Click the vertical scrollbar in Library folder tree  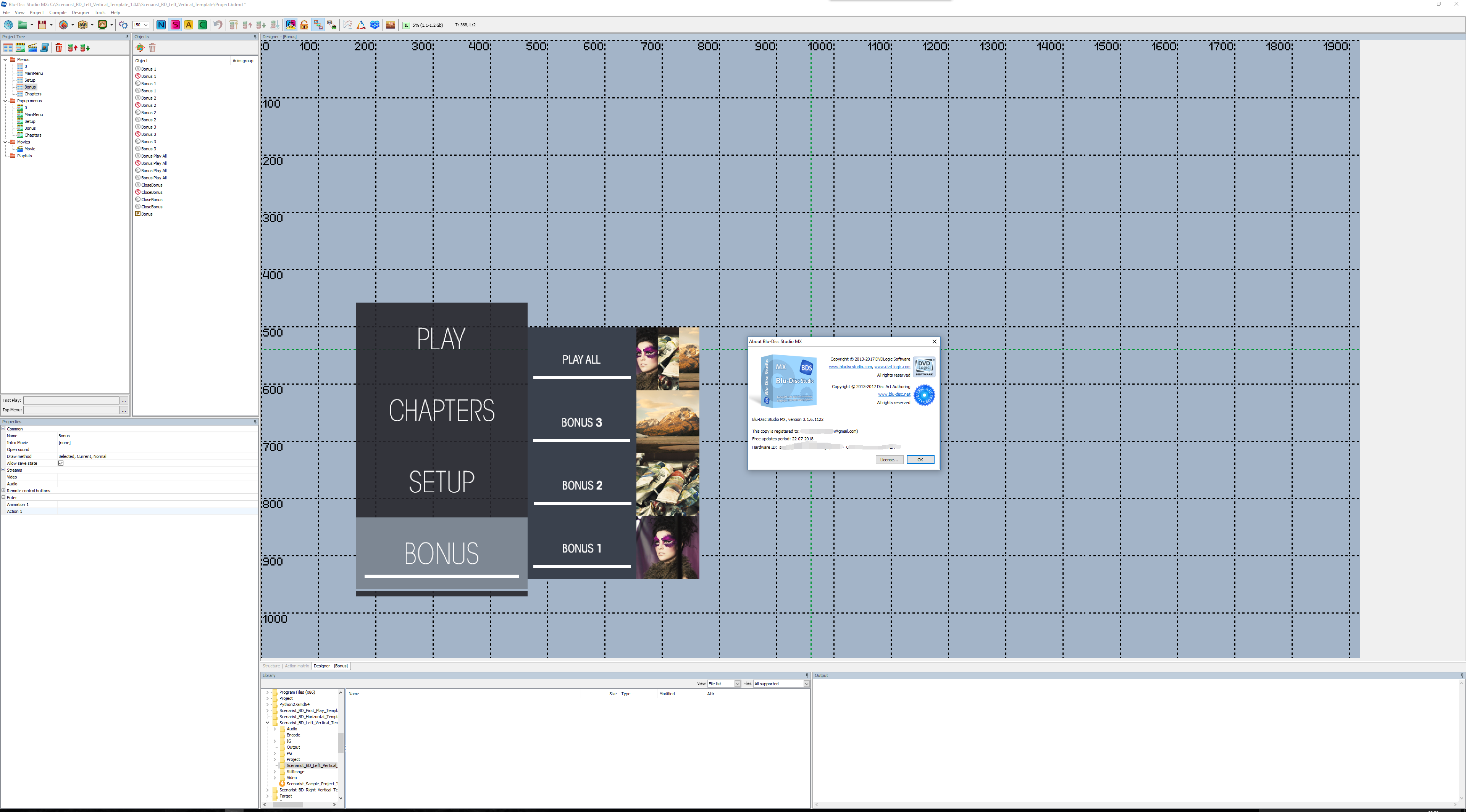point(341,744)
